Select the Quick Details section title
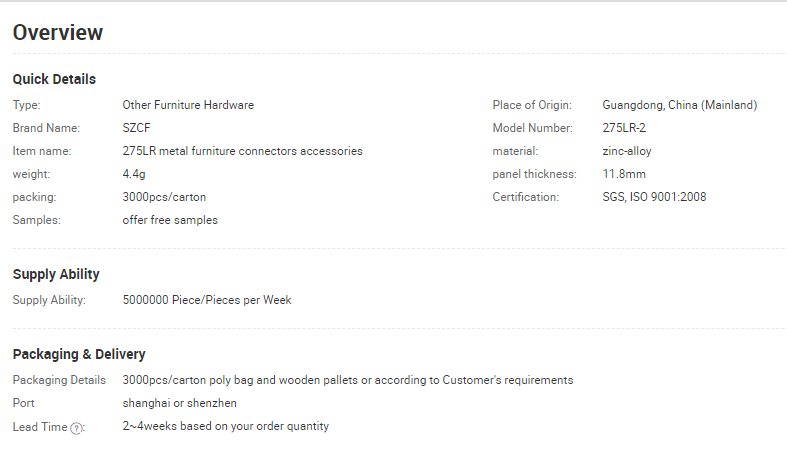Screen dimensions: 787x454 54,79
